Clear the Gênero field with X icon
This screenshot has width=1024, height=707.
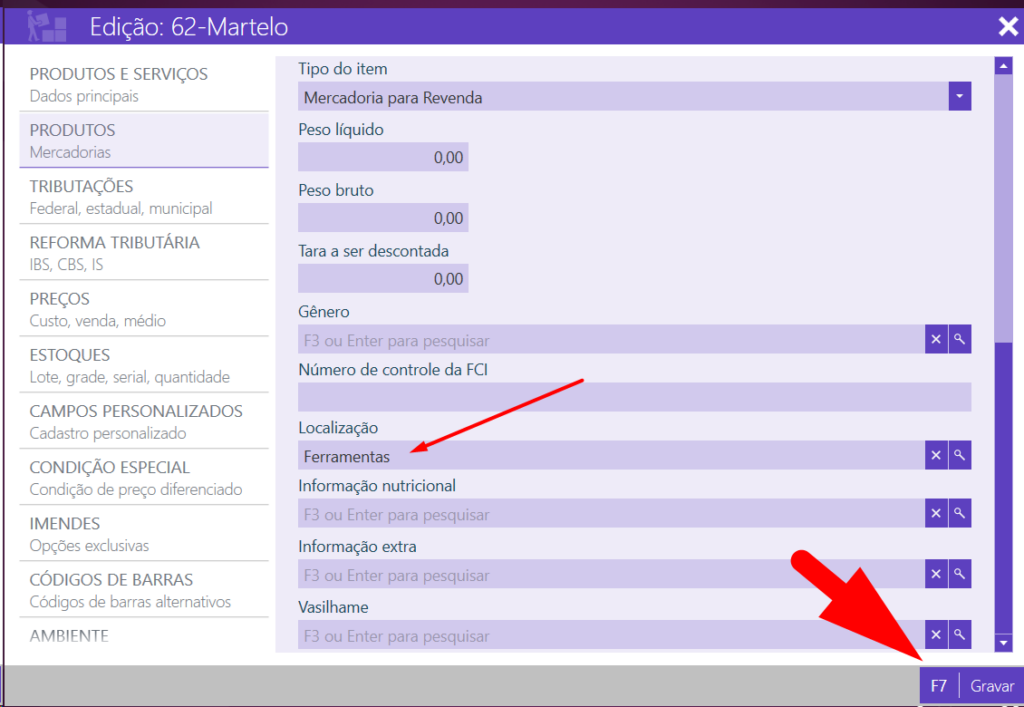point(936,340)
